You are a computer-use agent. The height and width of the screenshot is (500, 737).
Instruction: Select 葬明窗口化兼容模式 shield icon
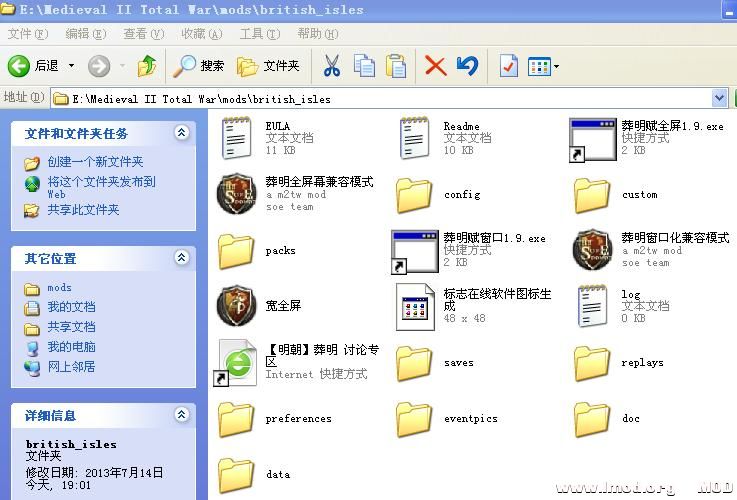tap(593, 250)
